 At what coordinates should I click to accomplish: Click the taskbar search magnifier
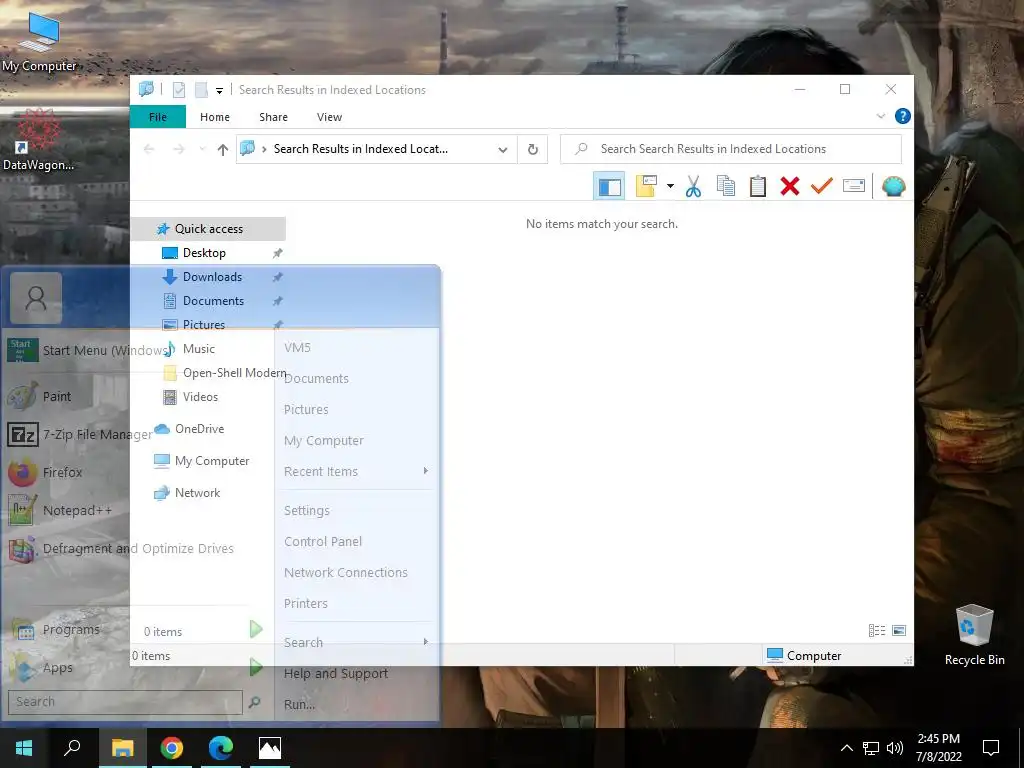point(72,748)
